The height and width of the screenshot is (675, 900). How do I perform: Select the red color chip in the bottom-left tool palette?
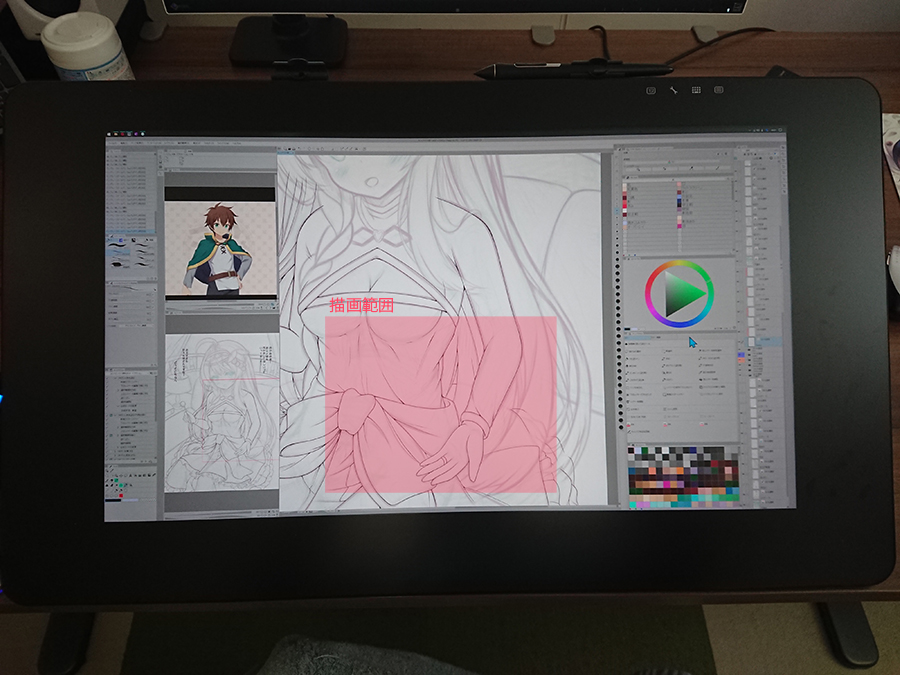121,495
